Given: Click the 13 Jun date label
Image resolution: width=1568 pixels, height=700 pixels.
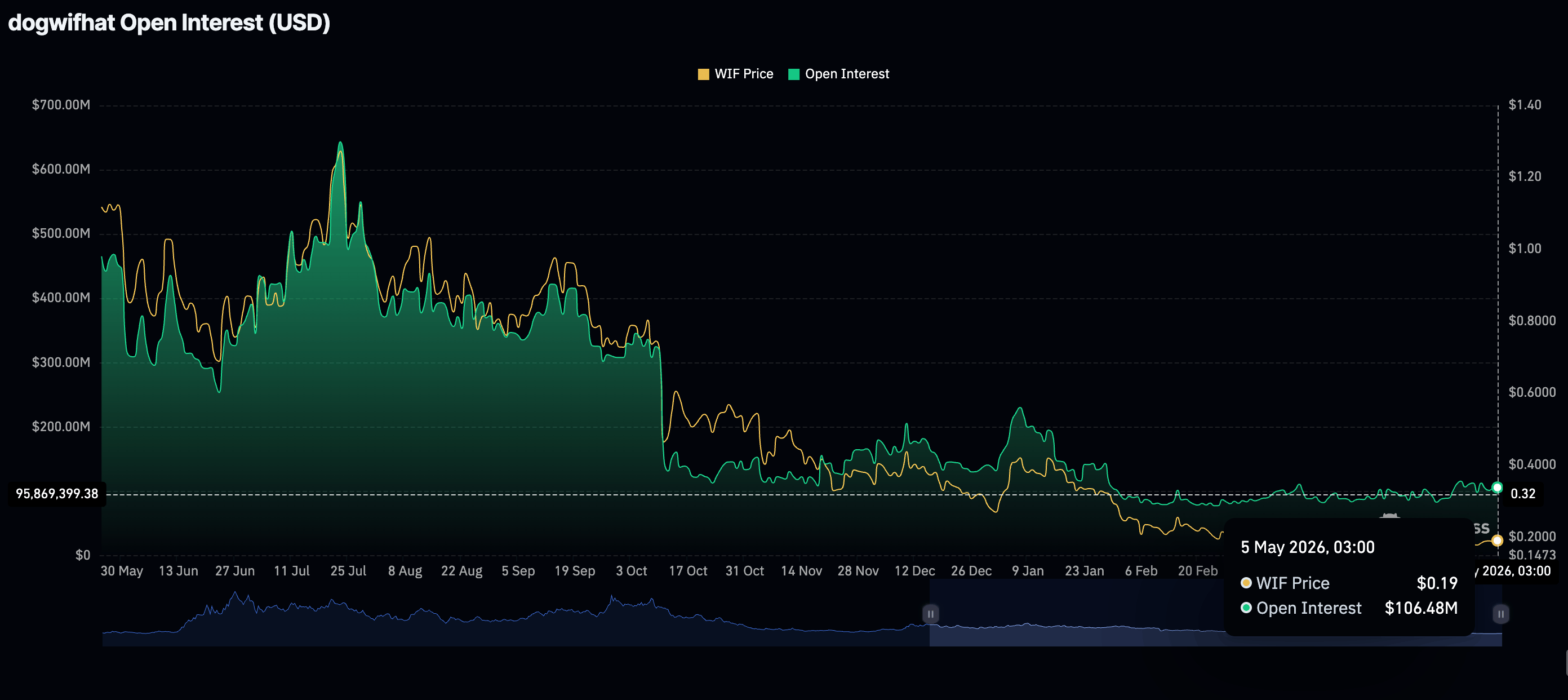Looking at the screenshot, I should click(179, 571).
